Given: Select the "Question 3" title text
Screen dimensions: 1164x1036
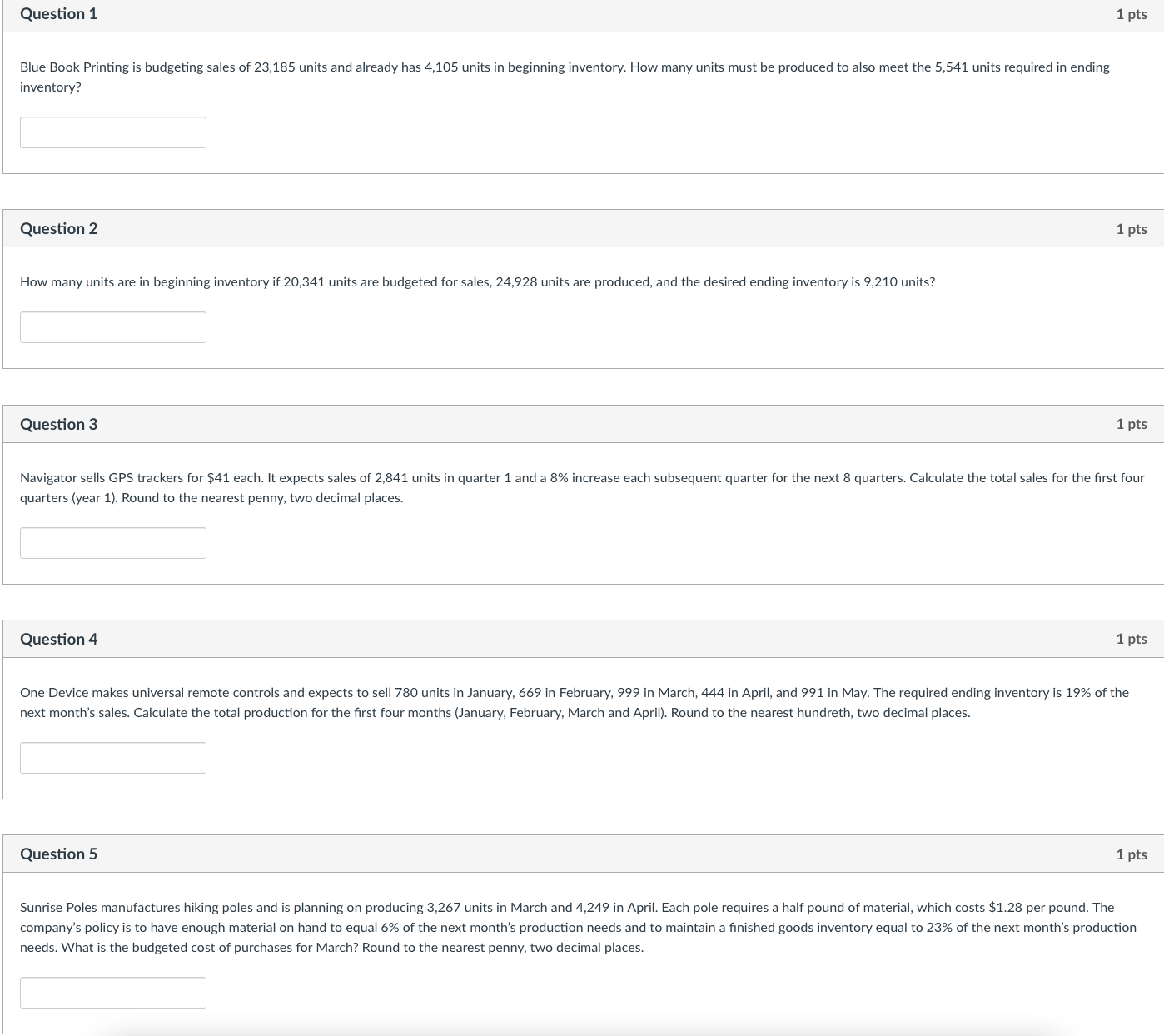Looking at the screenshot, I should pos(58,425).
